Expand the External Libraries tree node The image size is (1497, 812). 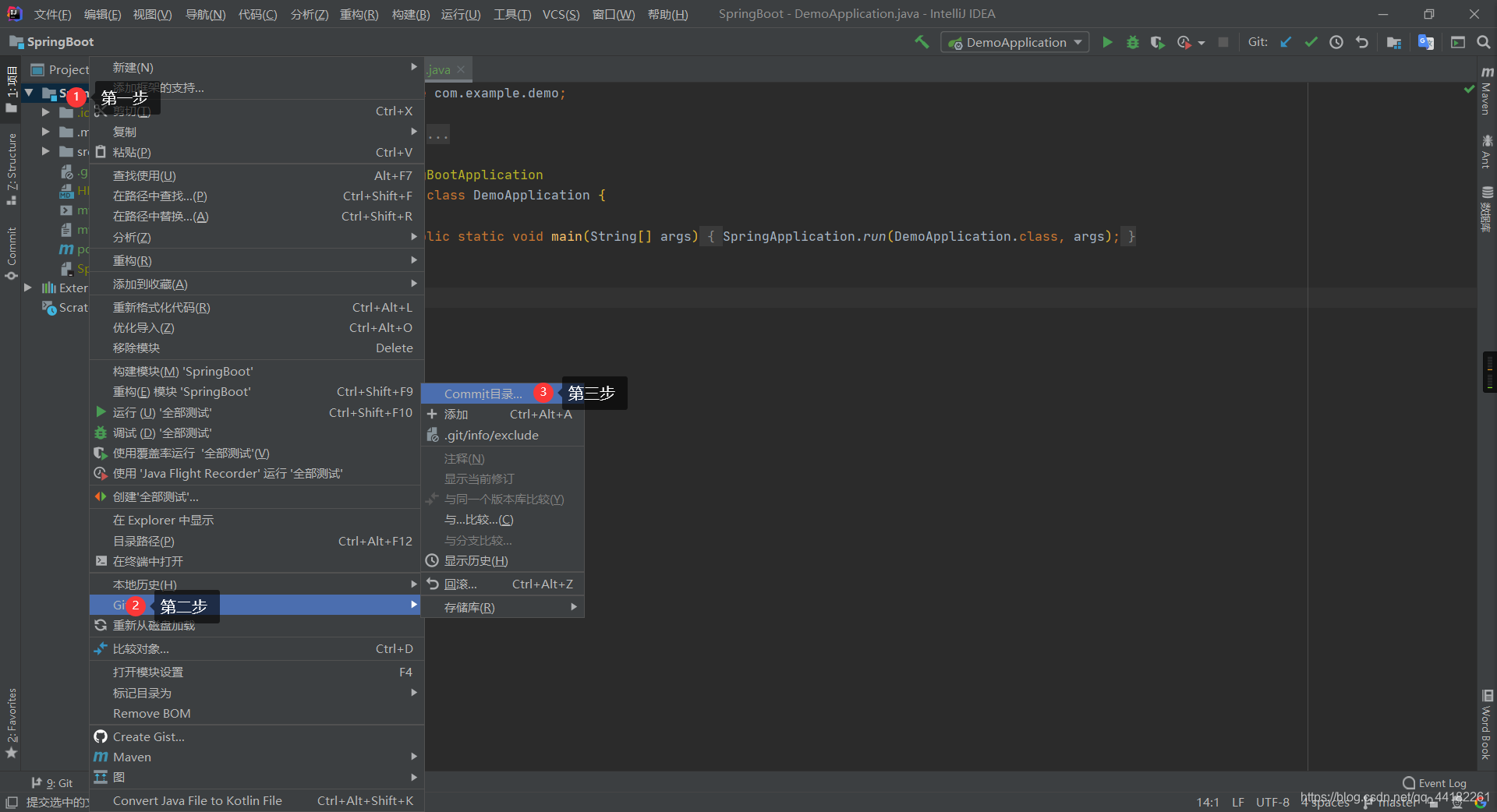(28, 288)
